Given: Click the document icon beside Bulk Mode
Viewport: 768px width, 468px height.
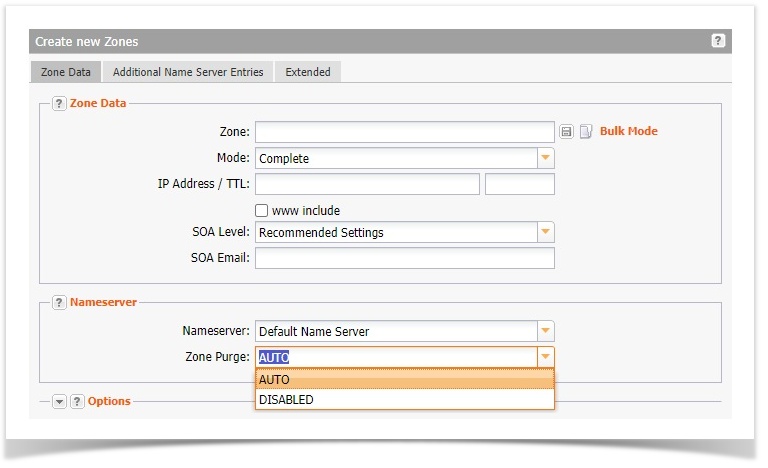Looking at the screenshot, I should (586, 131).
